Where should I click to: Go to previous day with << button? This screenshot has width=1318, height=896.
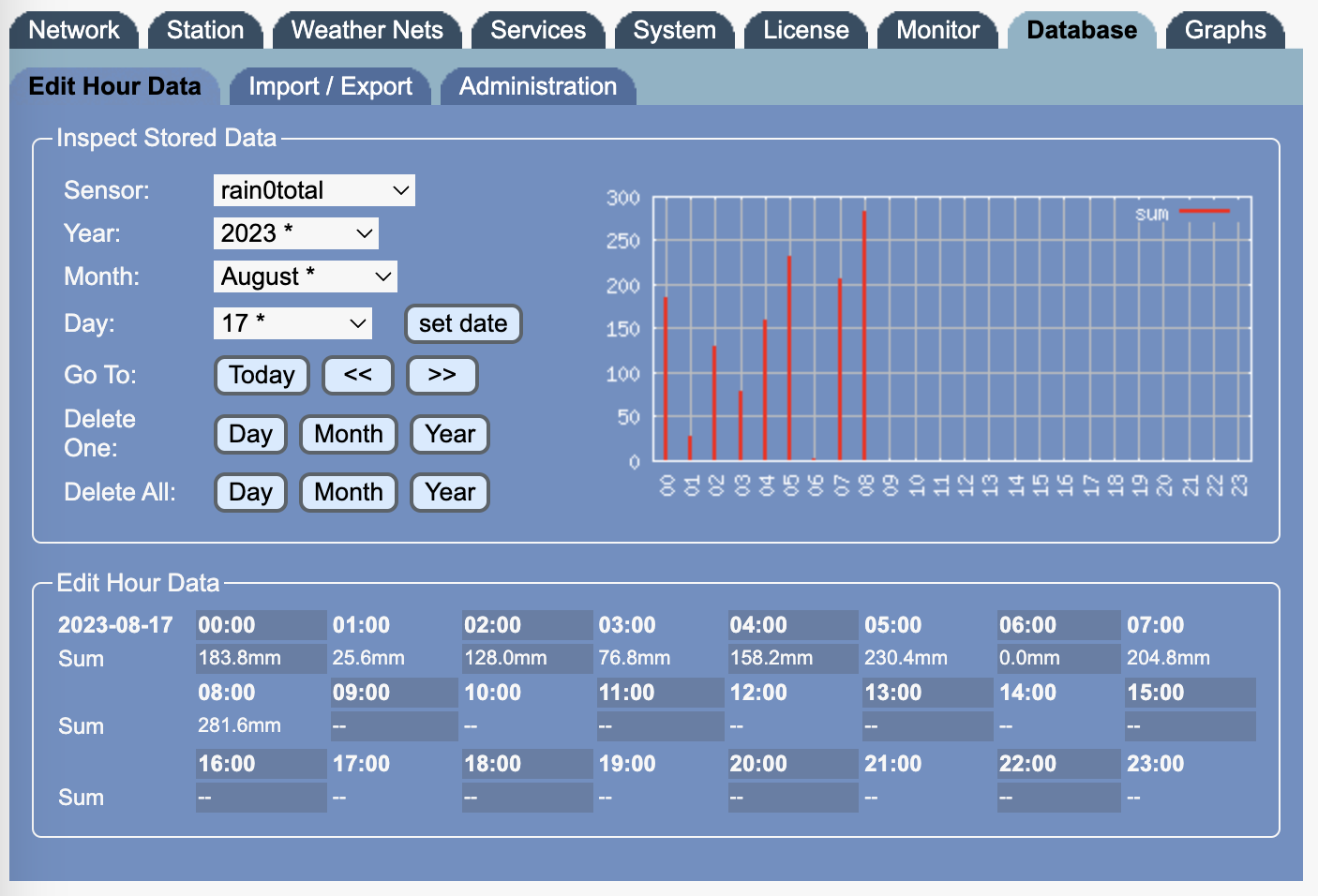coord(358,375)
